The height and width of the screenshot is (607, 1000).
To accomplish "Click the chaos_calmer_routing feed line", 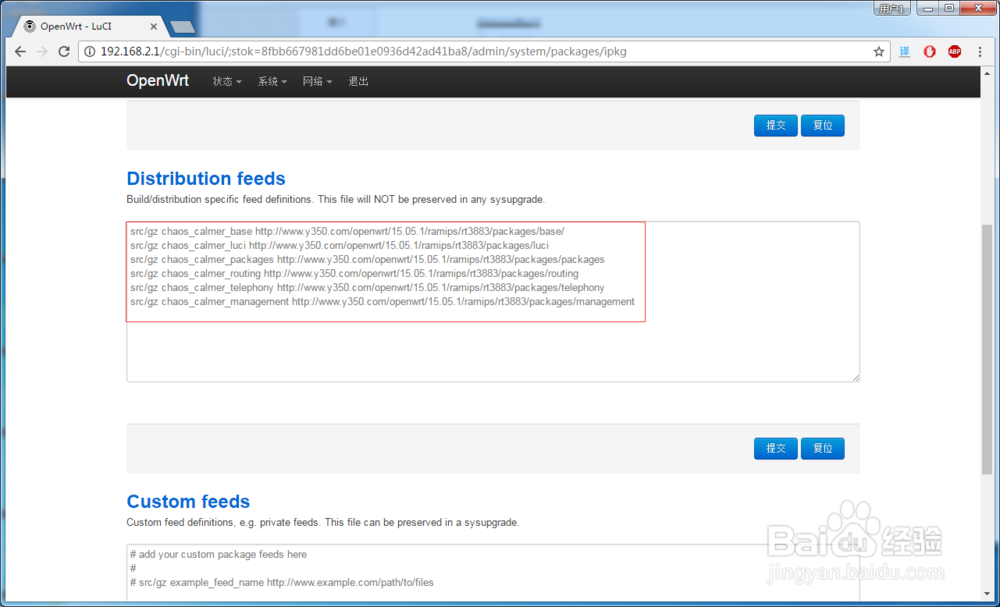I will [354, 274].
